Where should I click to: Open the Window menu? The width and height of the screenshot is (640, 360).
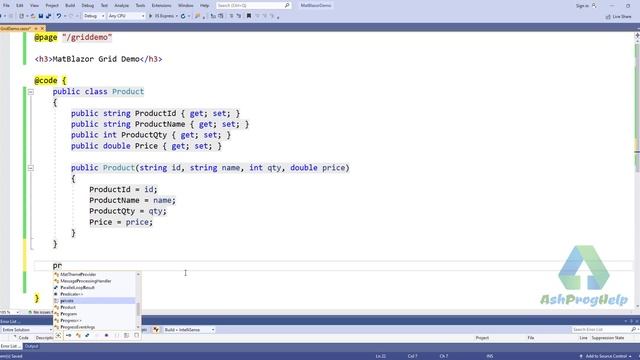[186, 5]
